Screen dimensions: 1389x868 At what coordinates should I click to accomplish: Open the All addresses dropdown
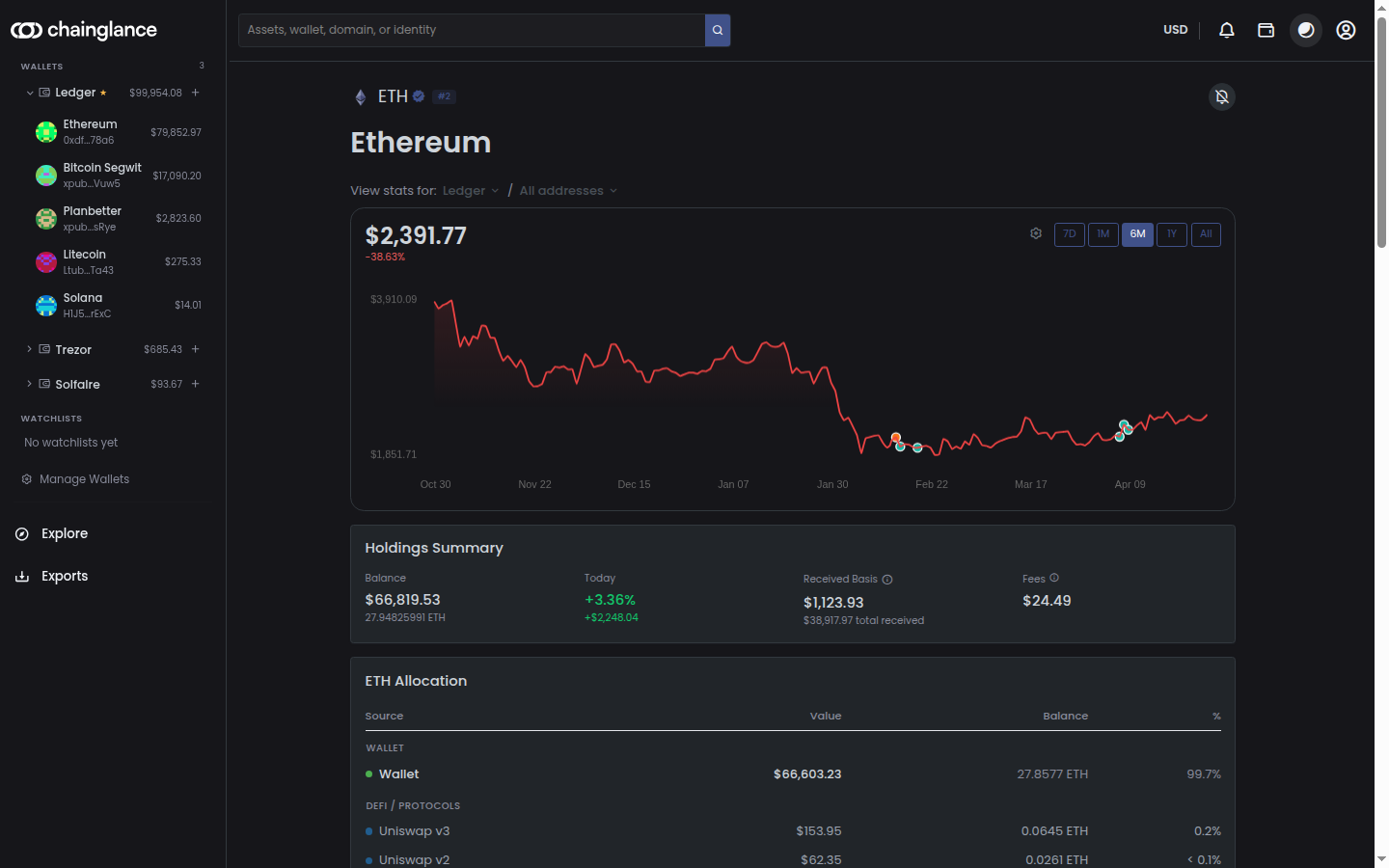tap(568, 191)
